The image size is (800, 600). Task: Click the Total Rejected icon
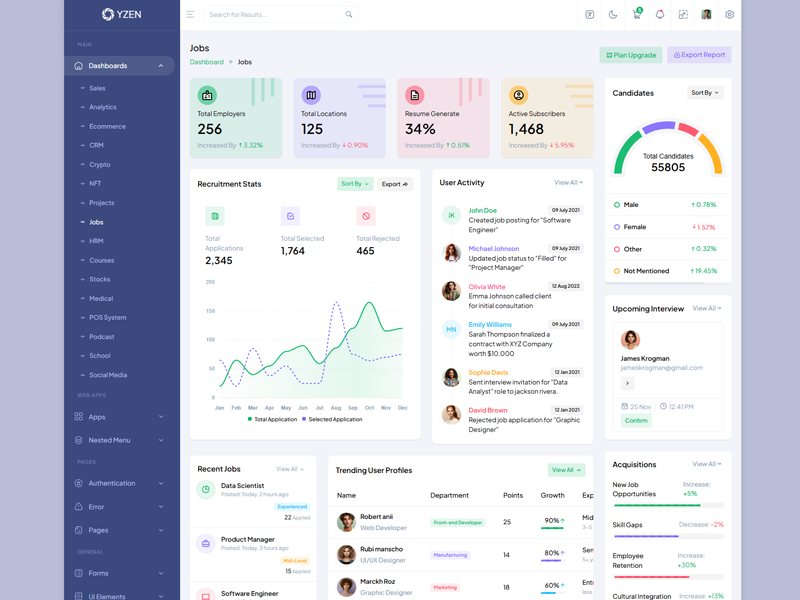click(366, 216)
